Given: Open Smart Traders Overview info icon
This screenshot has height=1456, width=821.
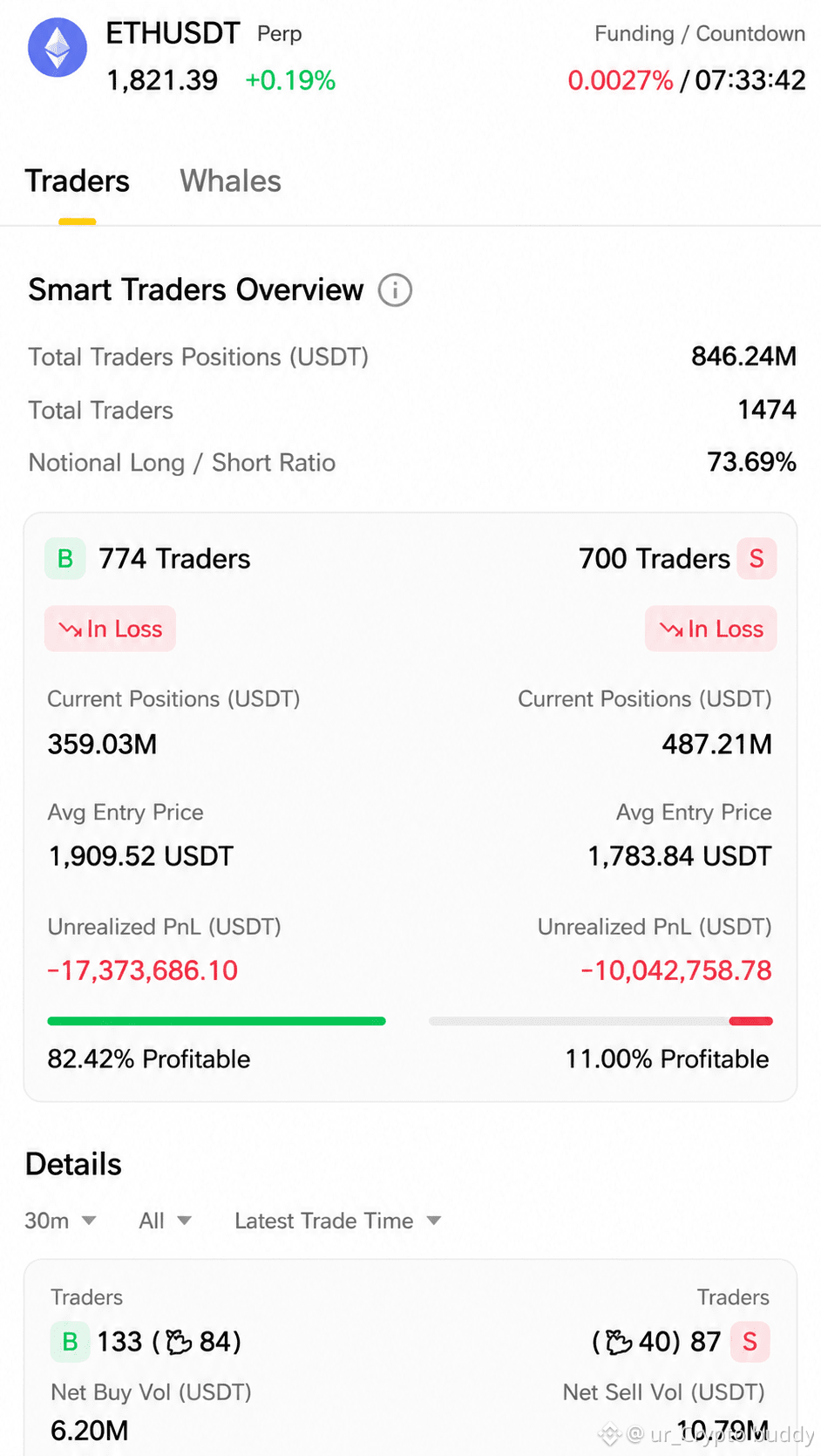Looking at the screenshot, I should (395, 289).
